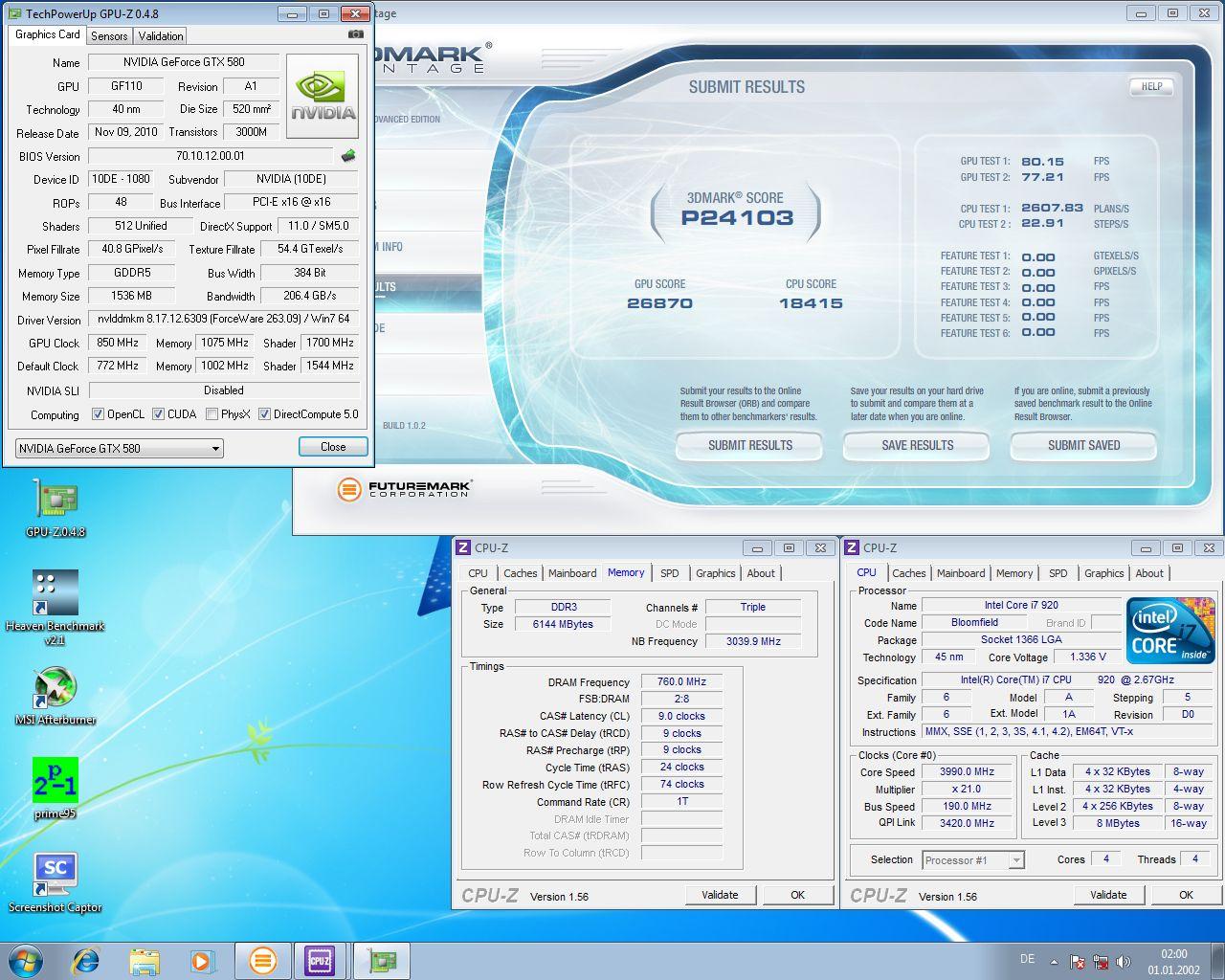Click the Show desktop strip at the taskbar end
Screen dimensions: 1225x980
1217,960
